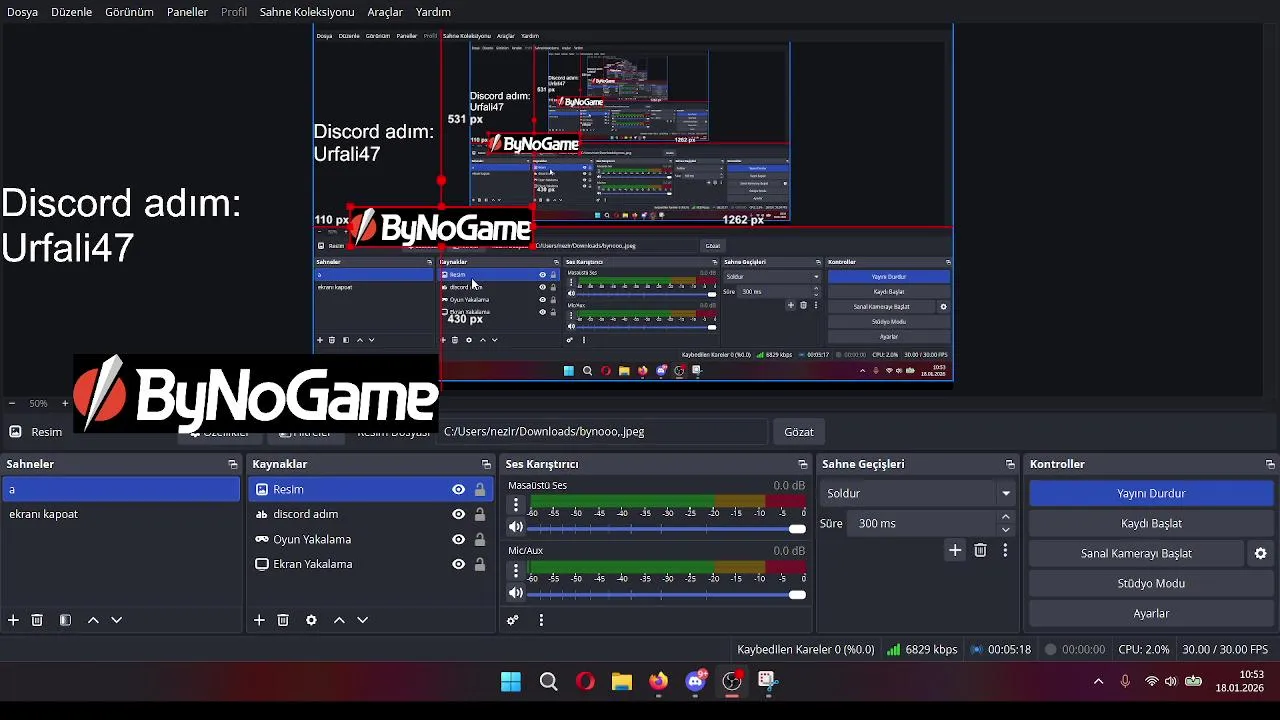Viewport: 1280px width, 720px height.
Task: Open File Explorer from taskbar
Action: [622, 682]
